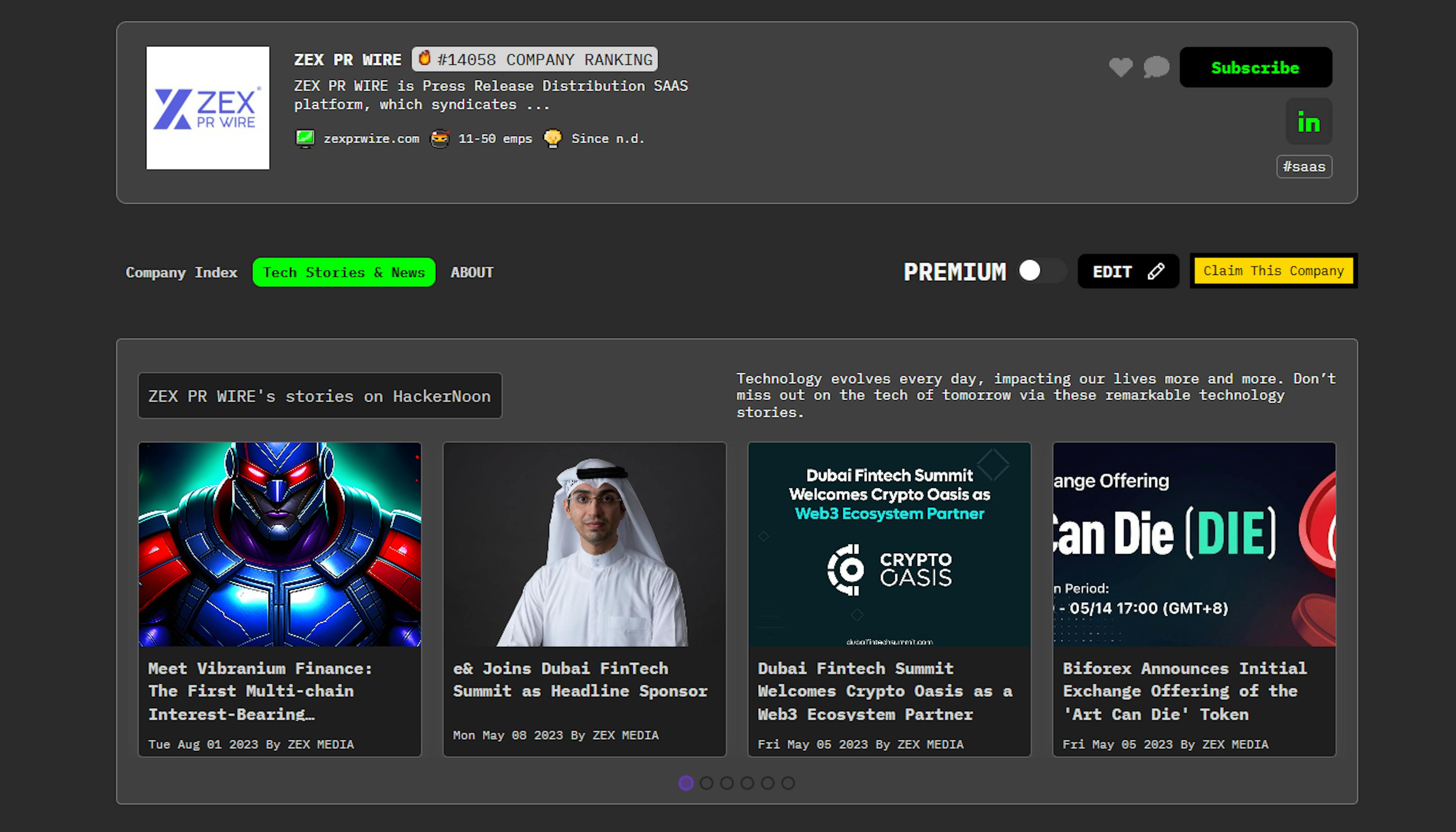Screen dimensions: 1456x832
Task: Click the lightbulb icon beside Since n.d.
Action: [552, 138]
